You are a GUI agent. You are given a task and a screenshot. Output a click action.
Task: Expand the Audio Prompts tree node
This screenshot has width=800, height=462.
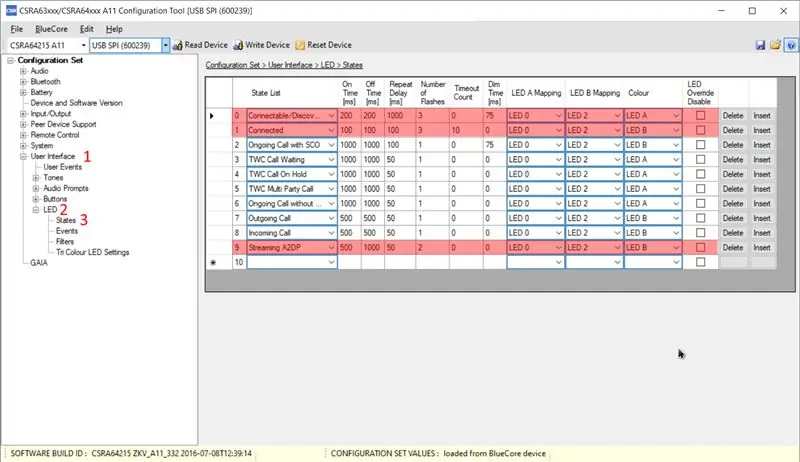point(36,189)
